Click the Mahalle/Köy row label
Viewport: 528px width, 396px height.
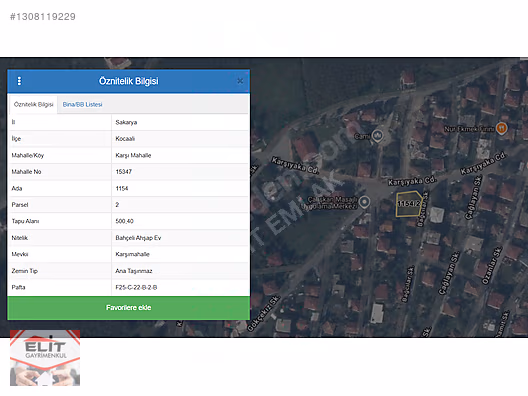pyautogui.click(x=28, y=155)
